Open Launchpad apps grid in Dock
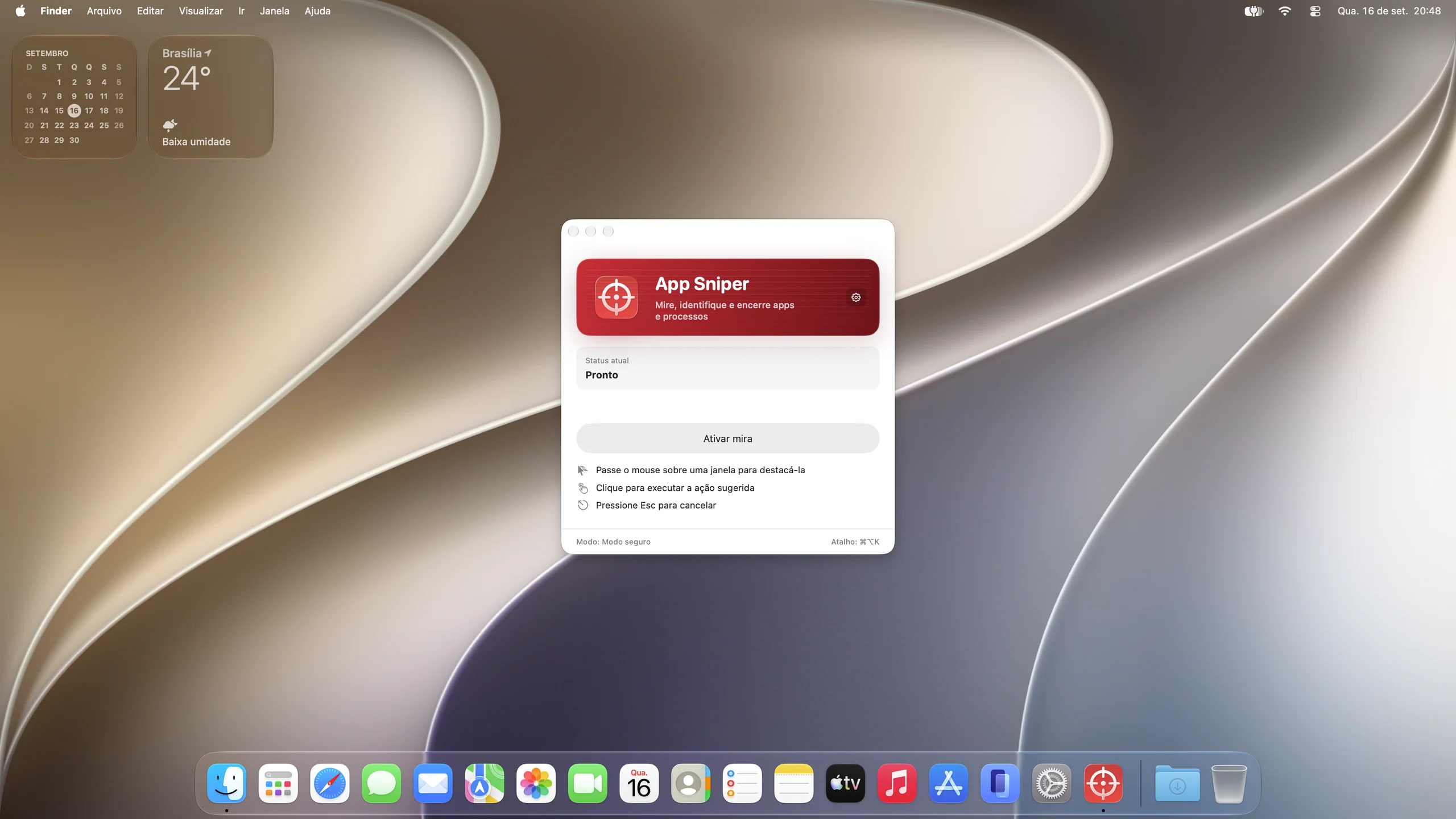The width and height of the screenshot is (1456, 819). 278,783
